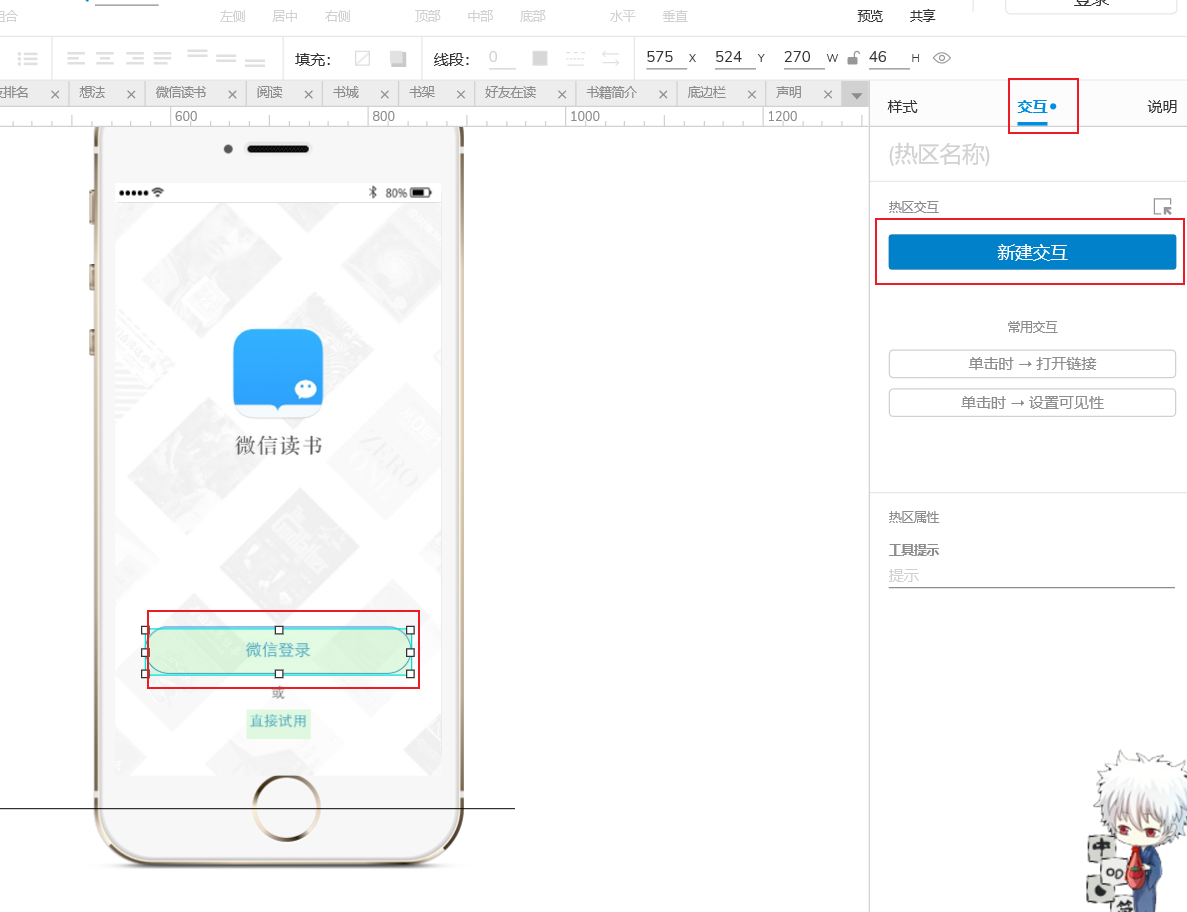Switch to the 书架 page tab
This screenshot has height=912, width=1187.
(x=422, y=92)
